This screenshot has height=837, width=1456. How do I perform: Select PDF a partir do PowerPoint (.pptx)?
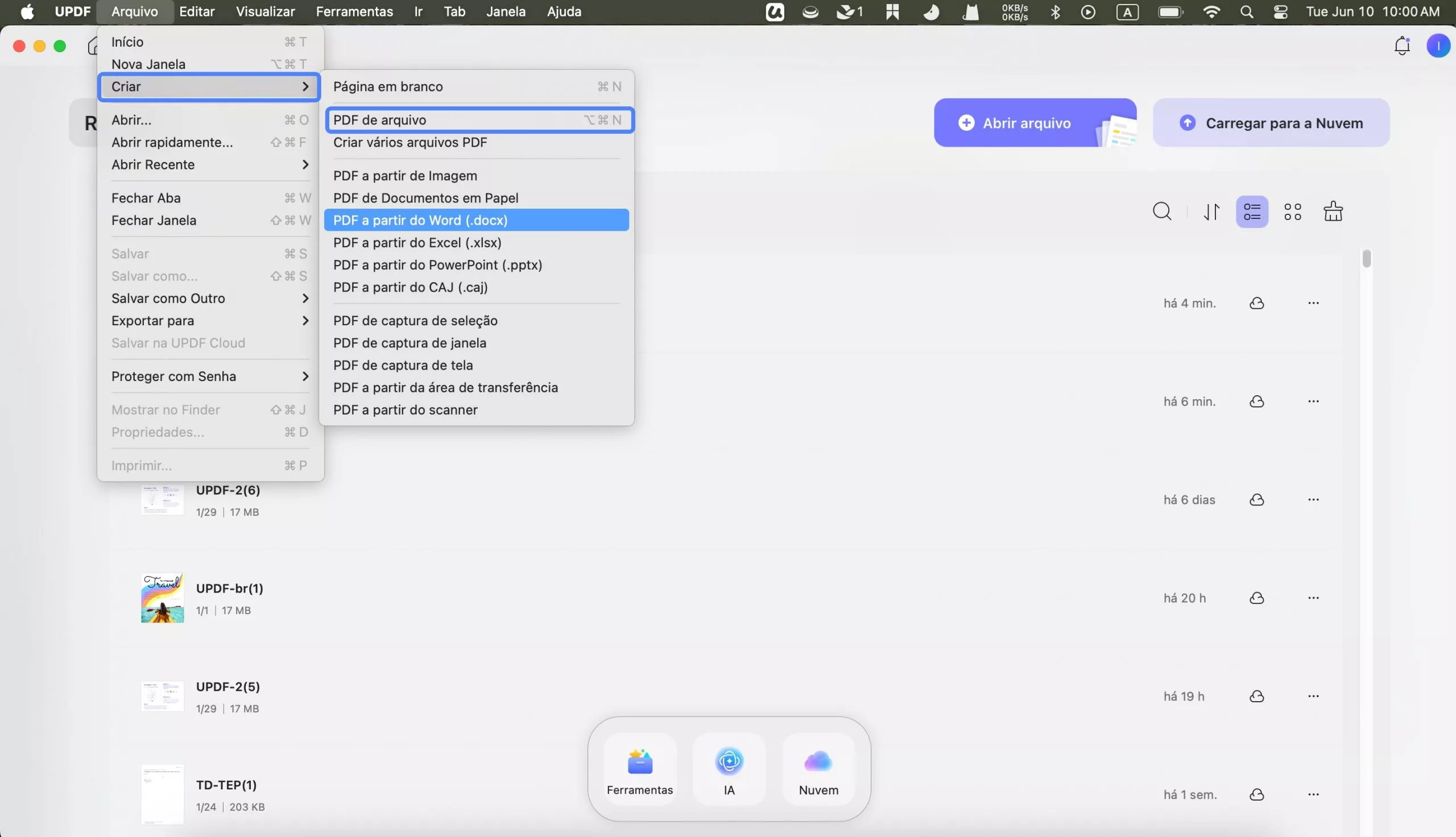tap(477, 265)
